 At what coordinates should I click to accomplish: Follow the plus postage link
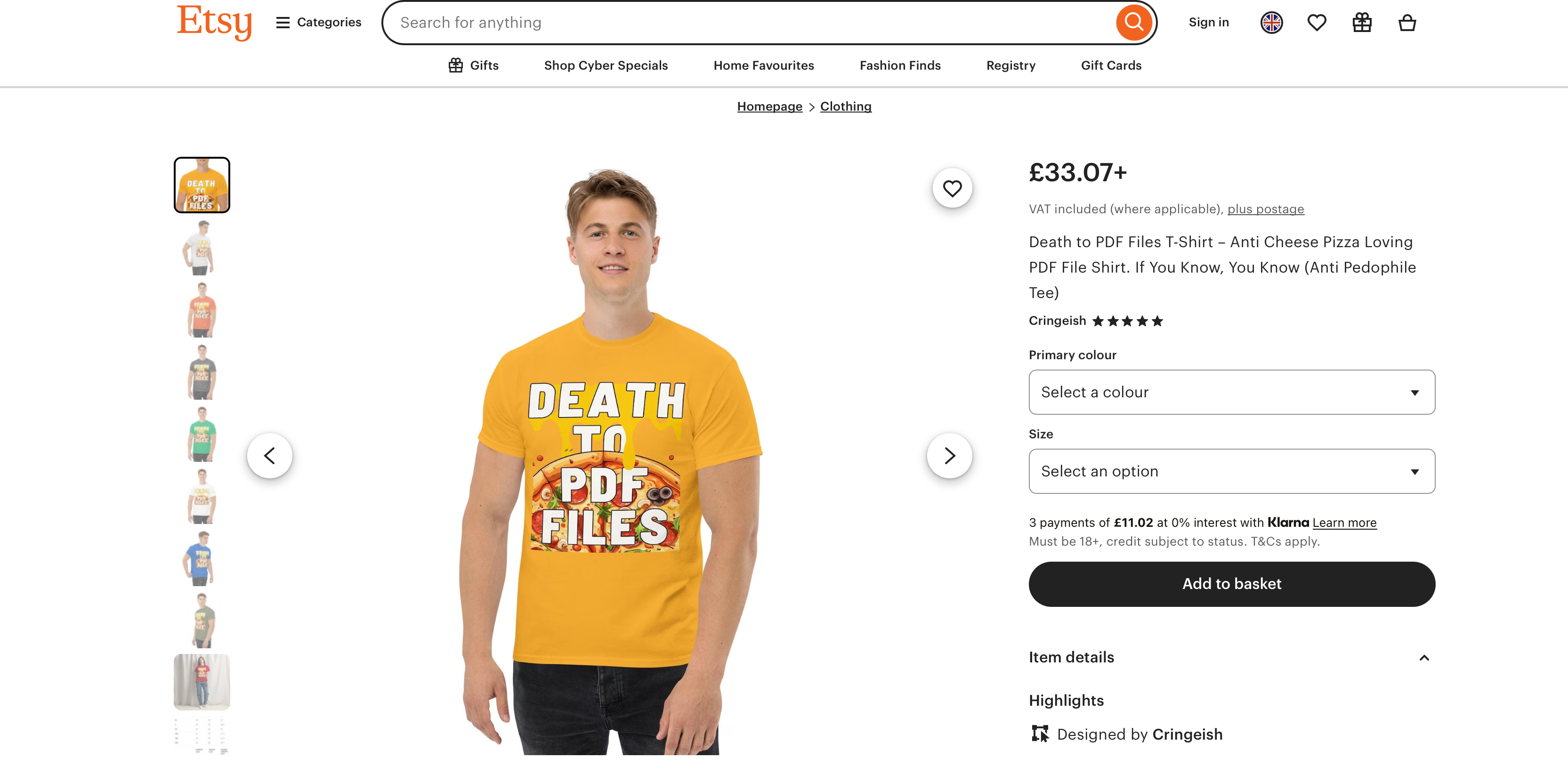coord(1266,210)
